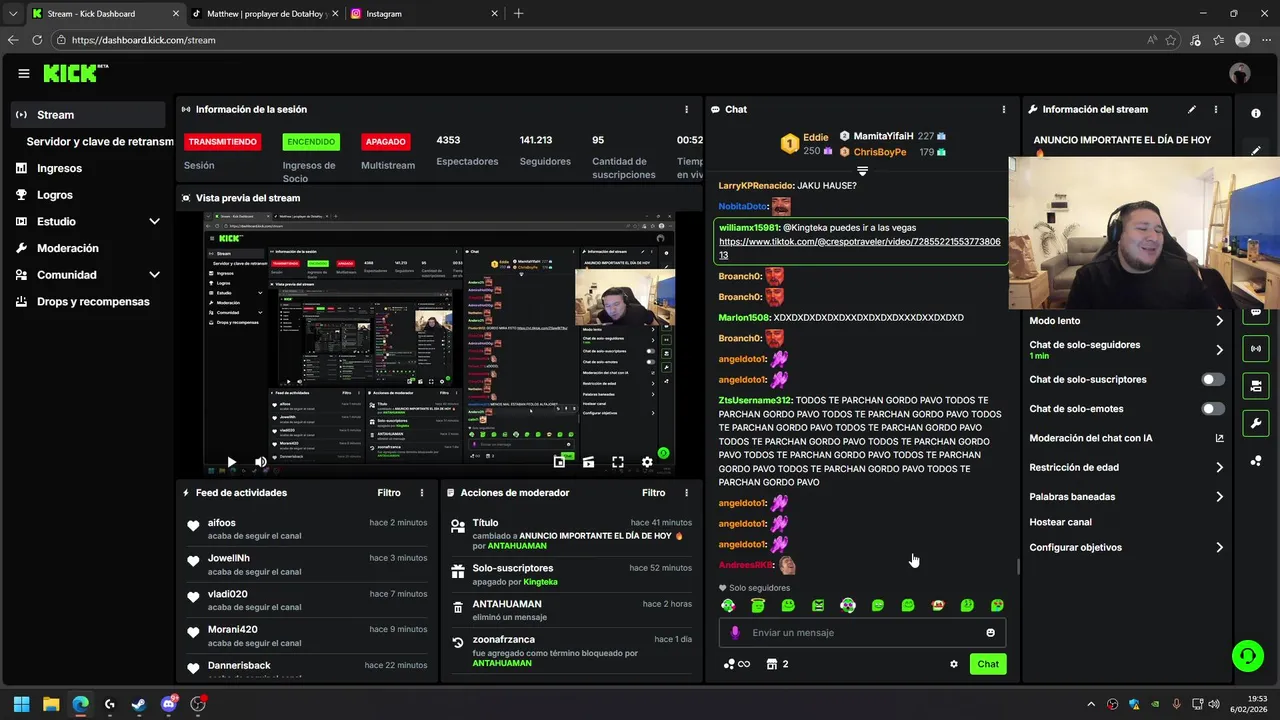The image size is (1280, 720).
Task: Open the emoji picker in message box
Action: coord(991,632)
